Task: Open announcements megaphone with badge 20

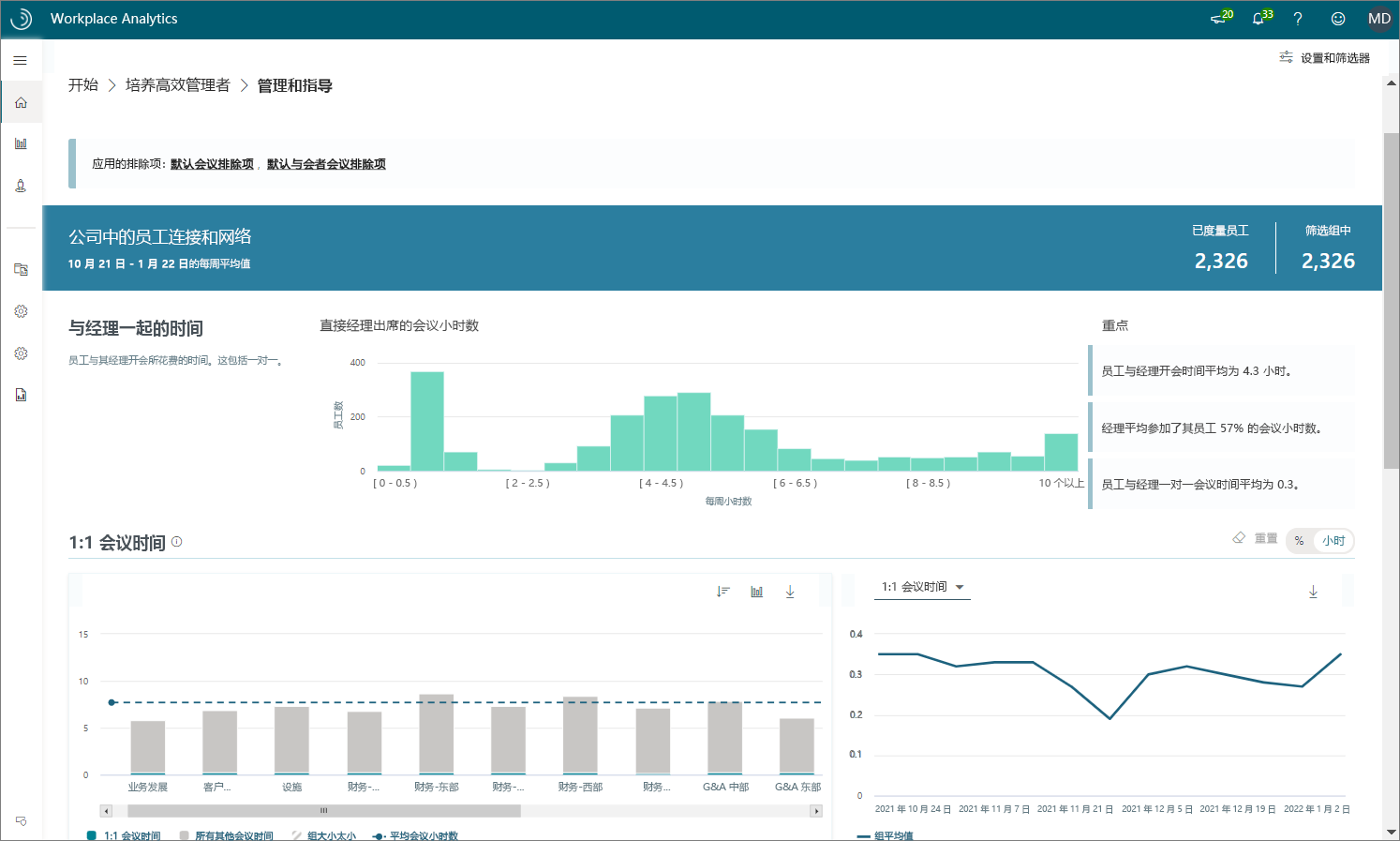Action: [x=1221, y=18]
